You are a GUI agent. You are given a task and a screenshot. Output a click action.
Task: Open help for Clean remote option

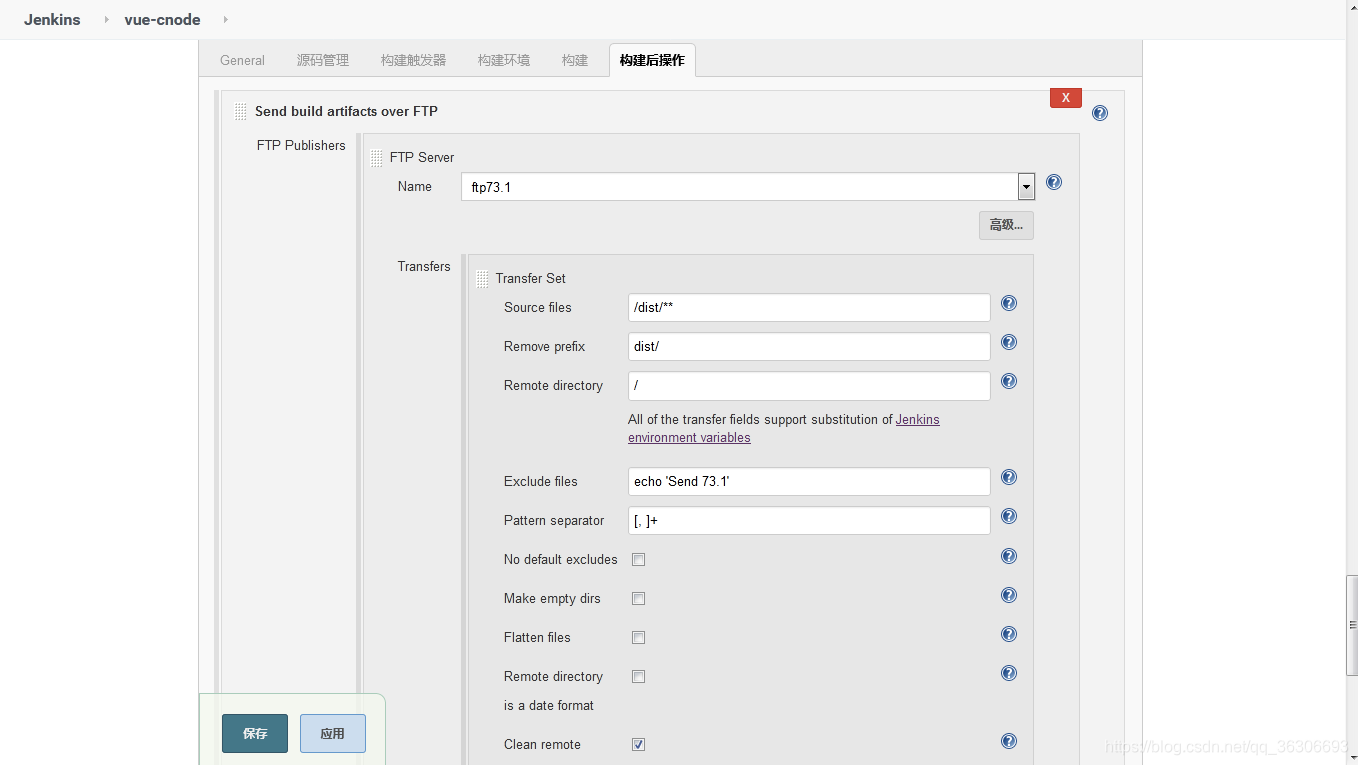tap(1009, 741)
